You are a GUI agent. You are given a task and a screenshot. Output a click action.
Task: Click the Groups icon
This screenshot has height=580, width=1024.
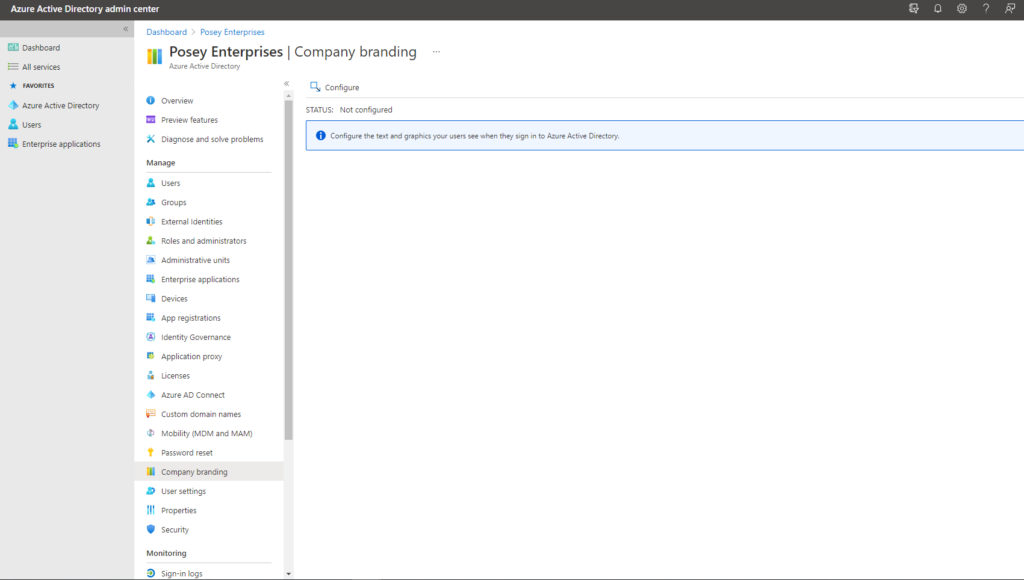(x=151, y=202)
